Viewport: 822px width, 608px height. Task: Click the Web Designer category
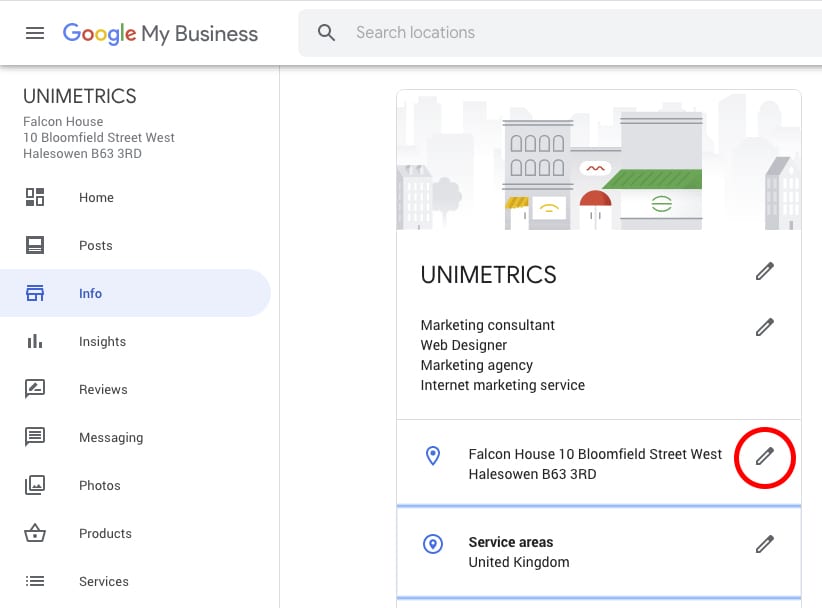[x=464, y=345]
